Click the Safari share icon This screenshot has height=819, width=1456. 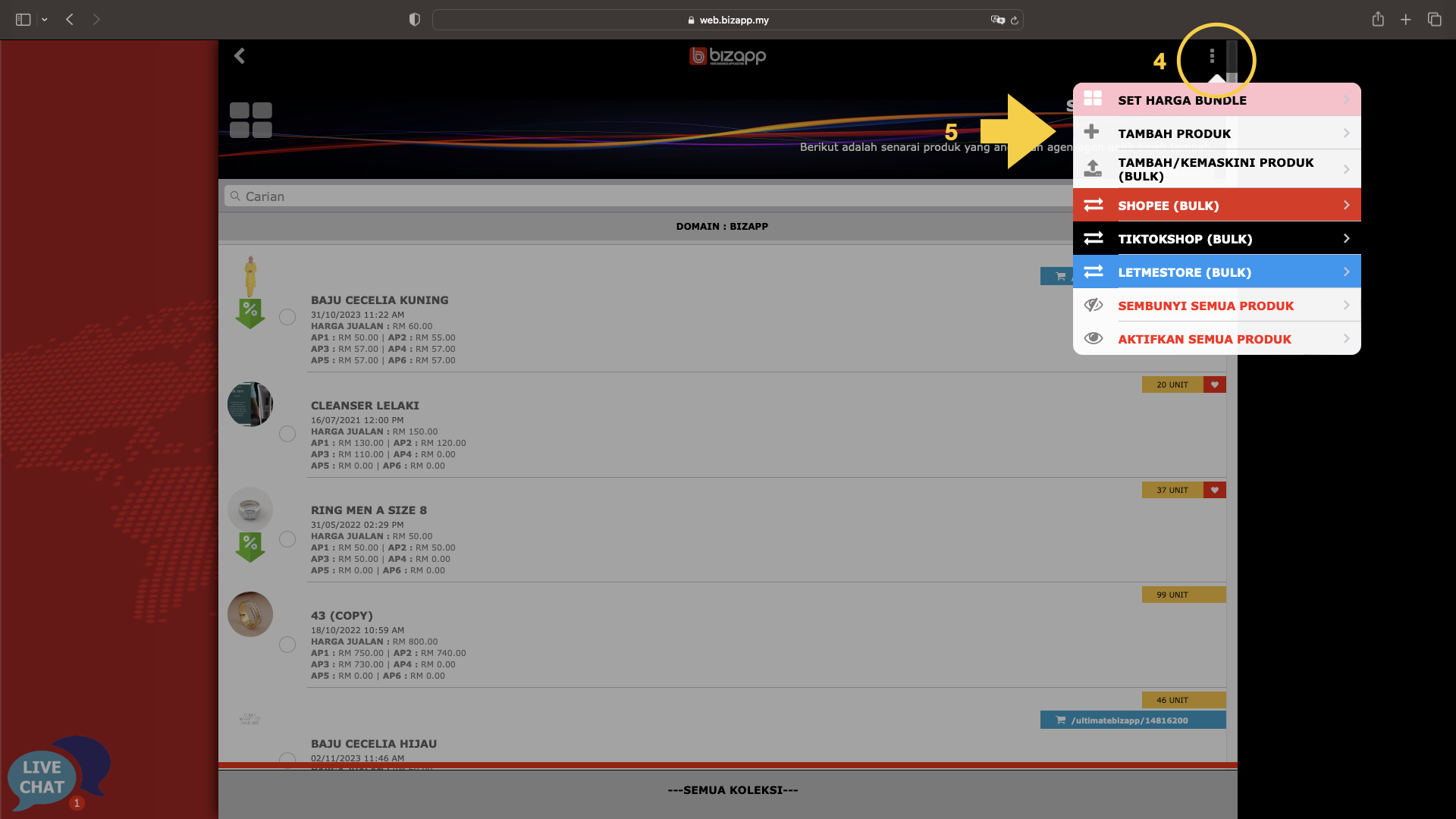coord(1378,20)
